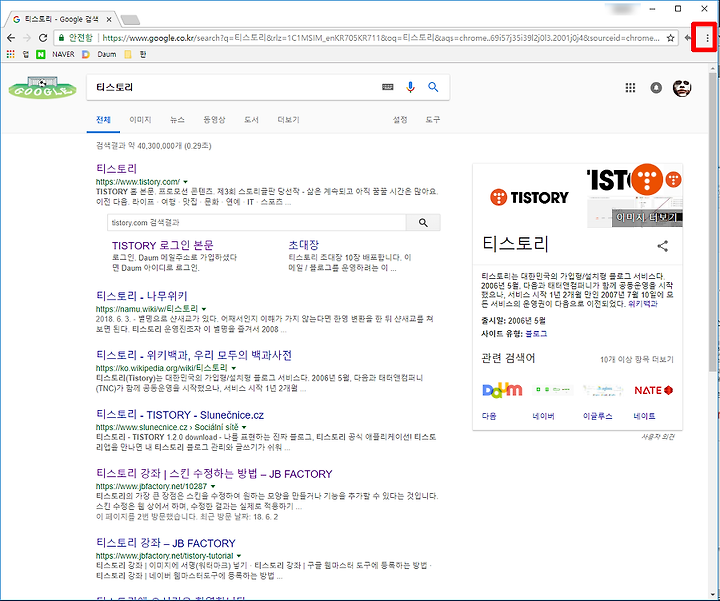This screenshot has height=601, width=720.
Task: Open the Apps bookmarks grid icon
Action: coord(10,54)
